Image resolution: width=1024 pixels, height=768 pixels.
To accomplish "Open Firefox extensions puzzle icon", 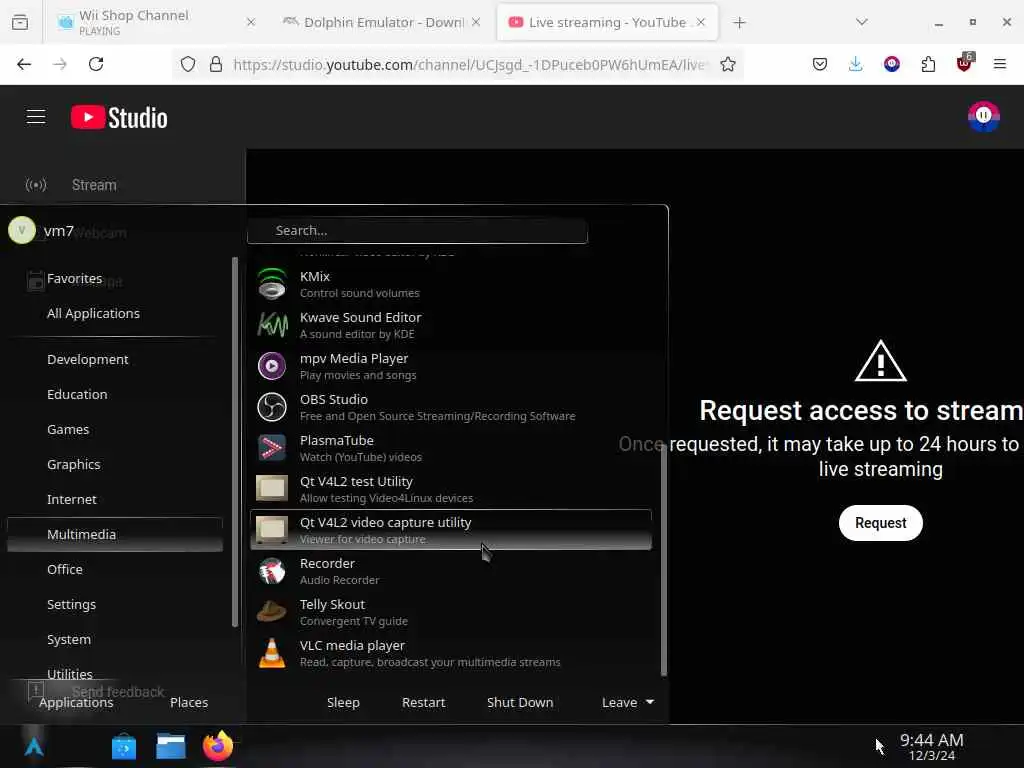I will [x=928, y=64].
